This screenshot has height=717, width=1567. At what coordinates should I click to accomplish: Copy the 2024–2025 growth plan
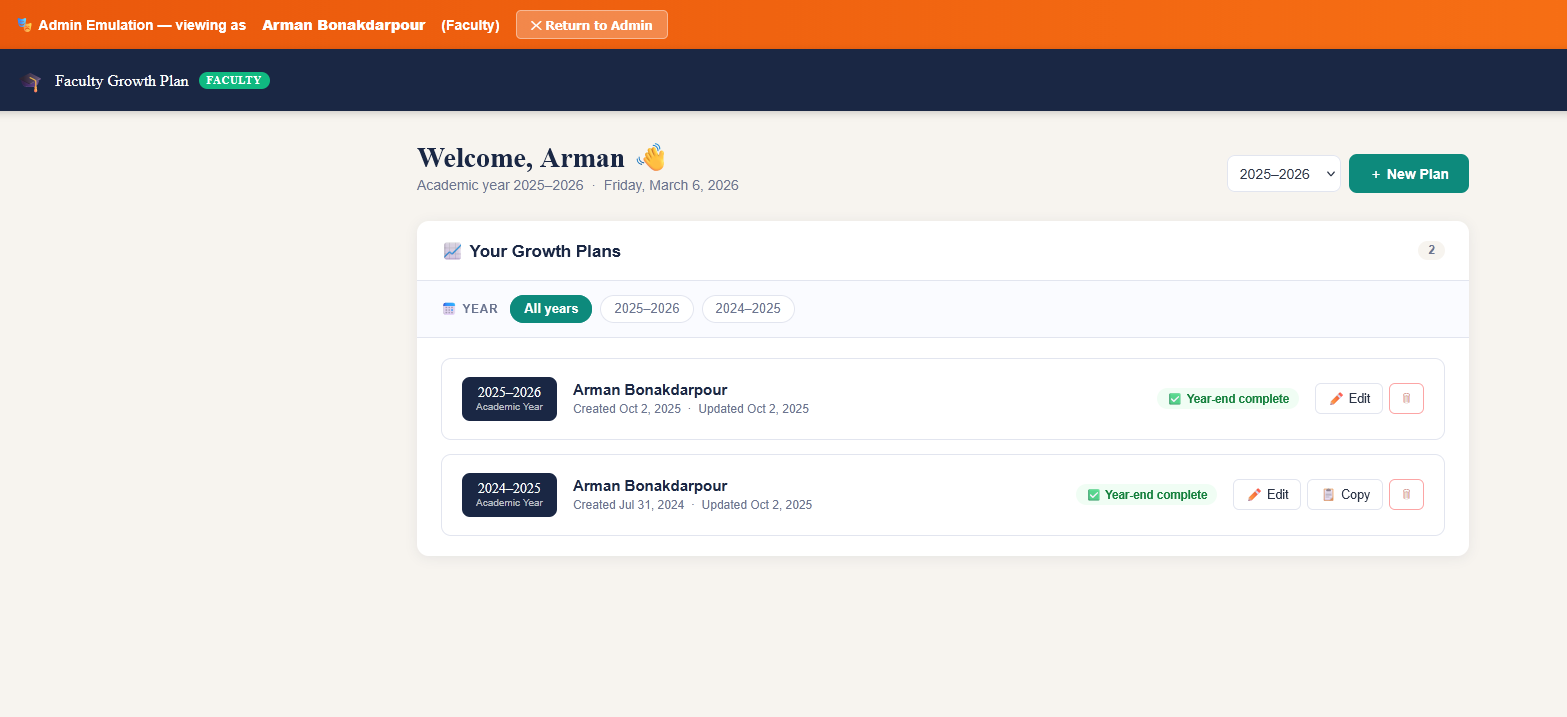(x=1344, y=494)
